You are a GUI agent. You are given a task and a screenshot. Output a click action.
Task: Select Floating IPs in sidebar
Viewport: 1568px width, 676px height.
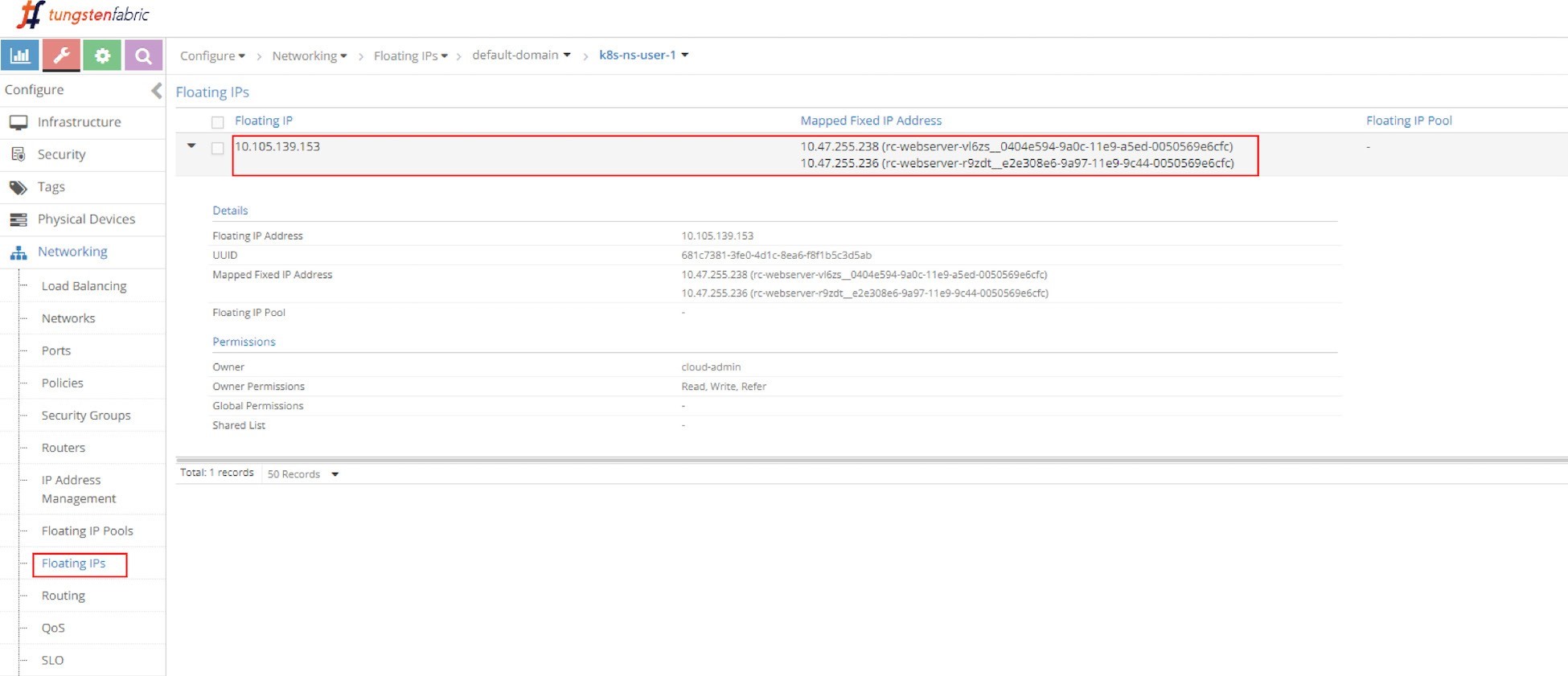click(73, 563)
